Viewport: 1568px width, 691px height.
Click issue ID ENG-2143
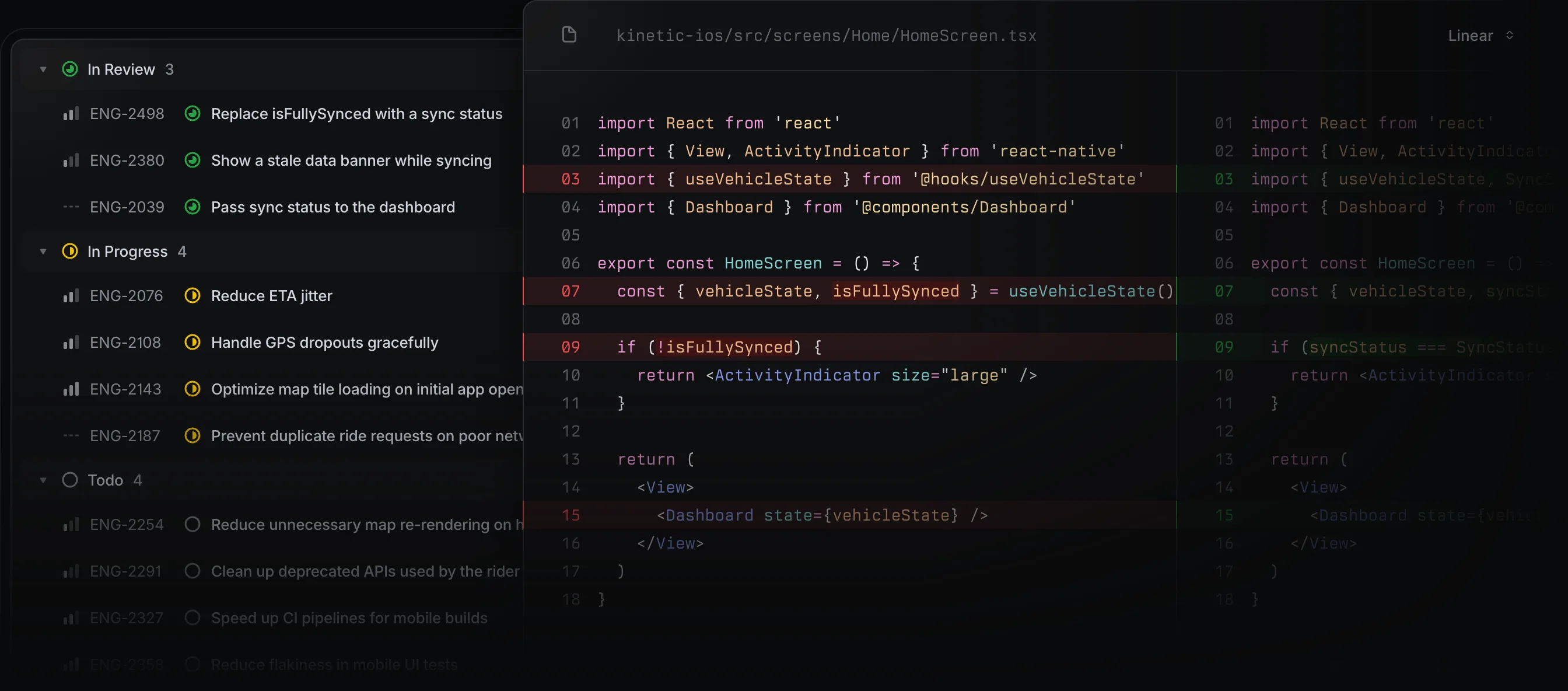tap(125, 389)
